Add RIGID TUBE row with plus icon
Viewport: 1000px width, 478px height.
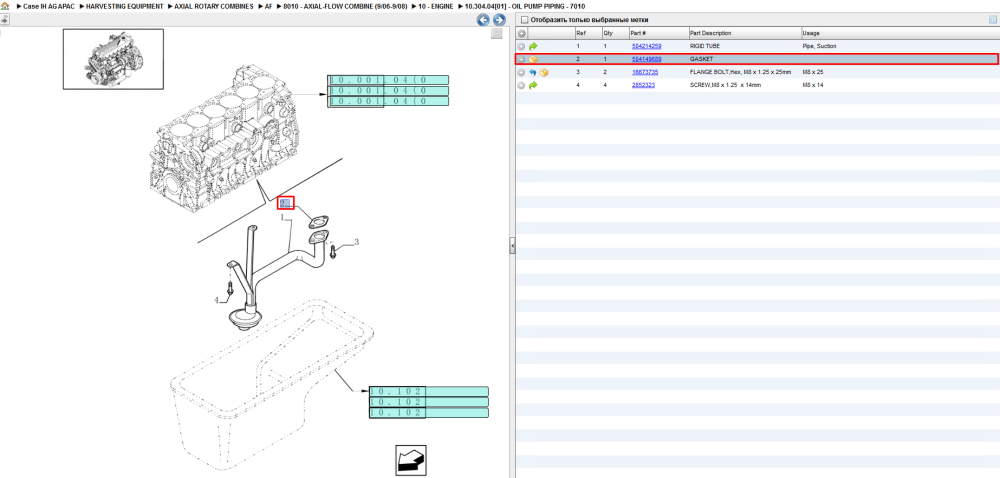[x=522, y=47]
